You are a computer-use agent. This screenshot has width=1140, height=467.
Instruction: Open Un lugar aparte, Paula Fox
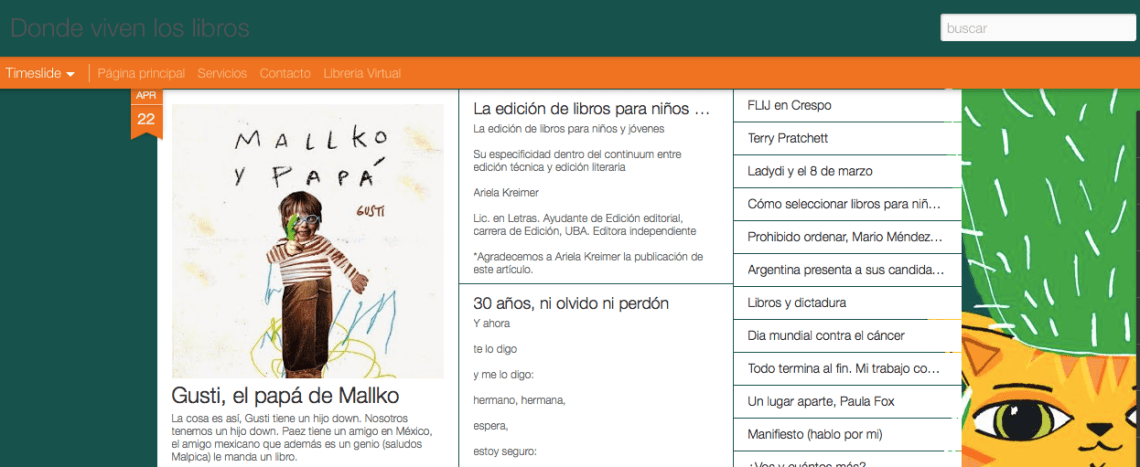[847, 402]
